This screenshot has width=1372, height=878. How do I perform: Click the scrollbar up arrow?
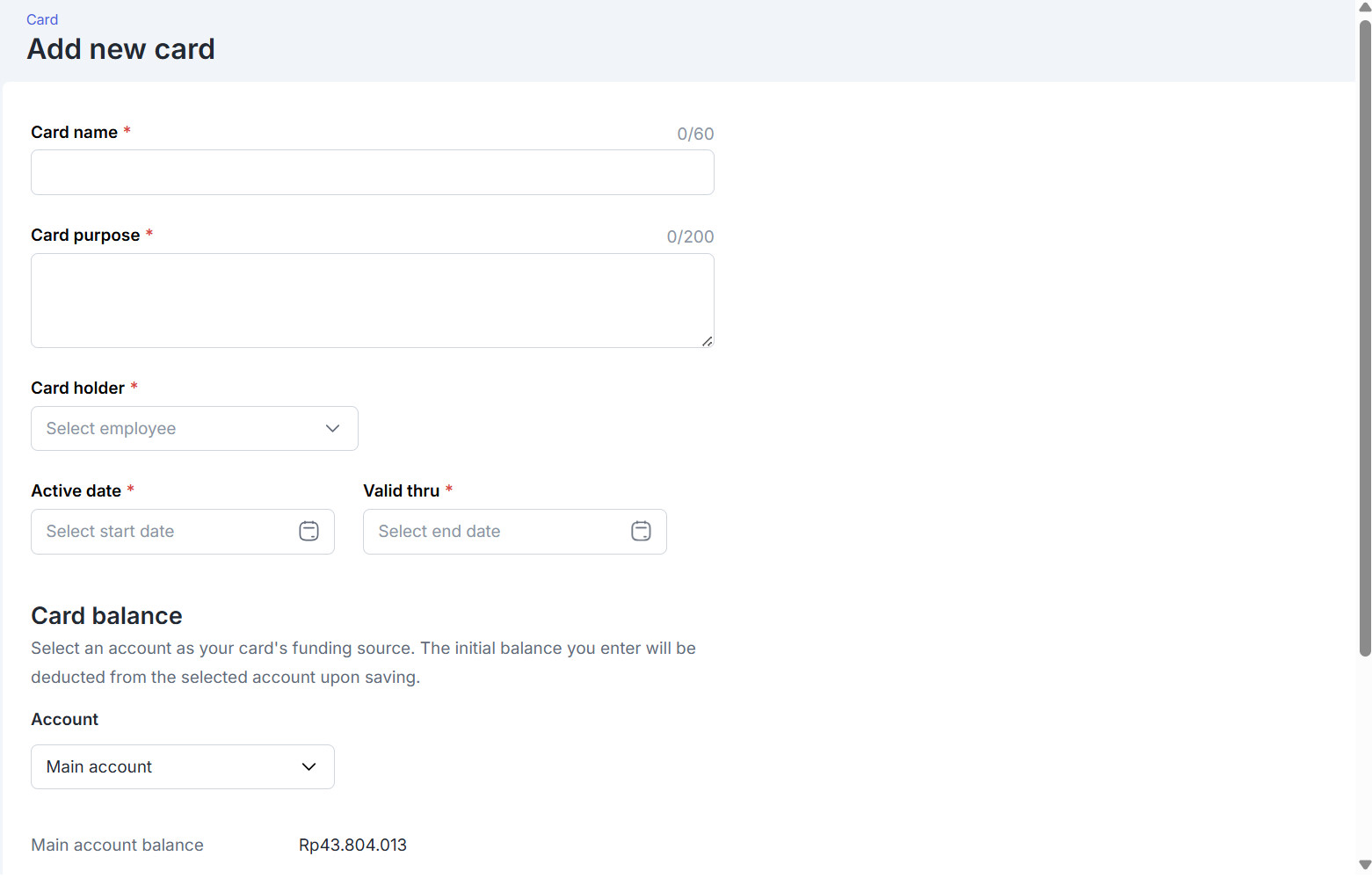(x=1364, y=7)
